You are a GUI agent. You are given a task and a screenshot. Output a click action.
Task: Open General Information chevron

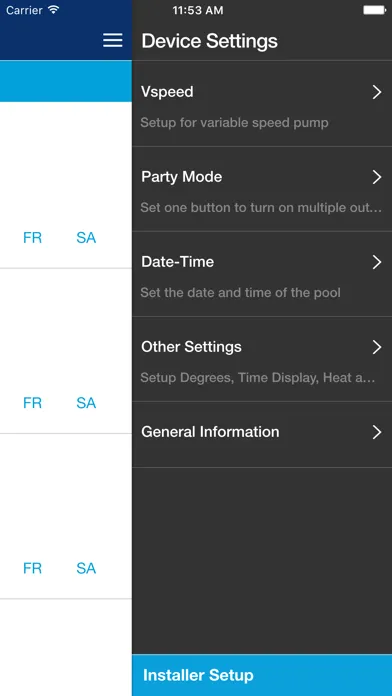tap(377, 432)
